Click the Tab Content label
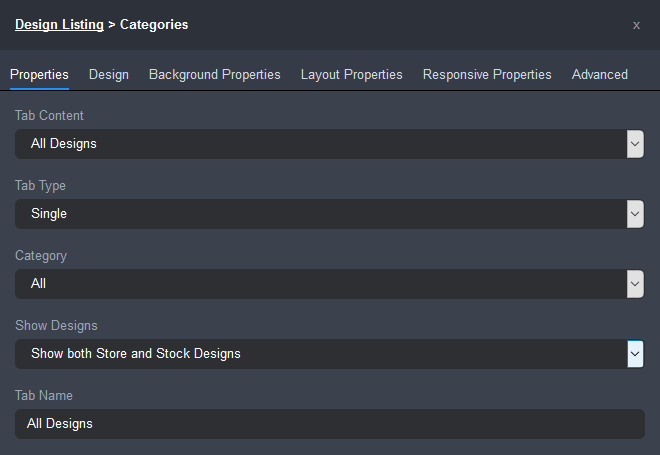 click(x=49, y=115)
